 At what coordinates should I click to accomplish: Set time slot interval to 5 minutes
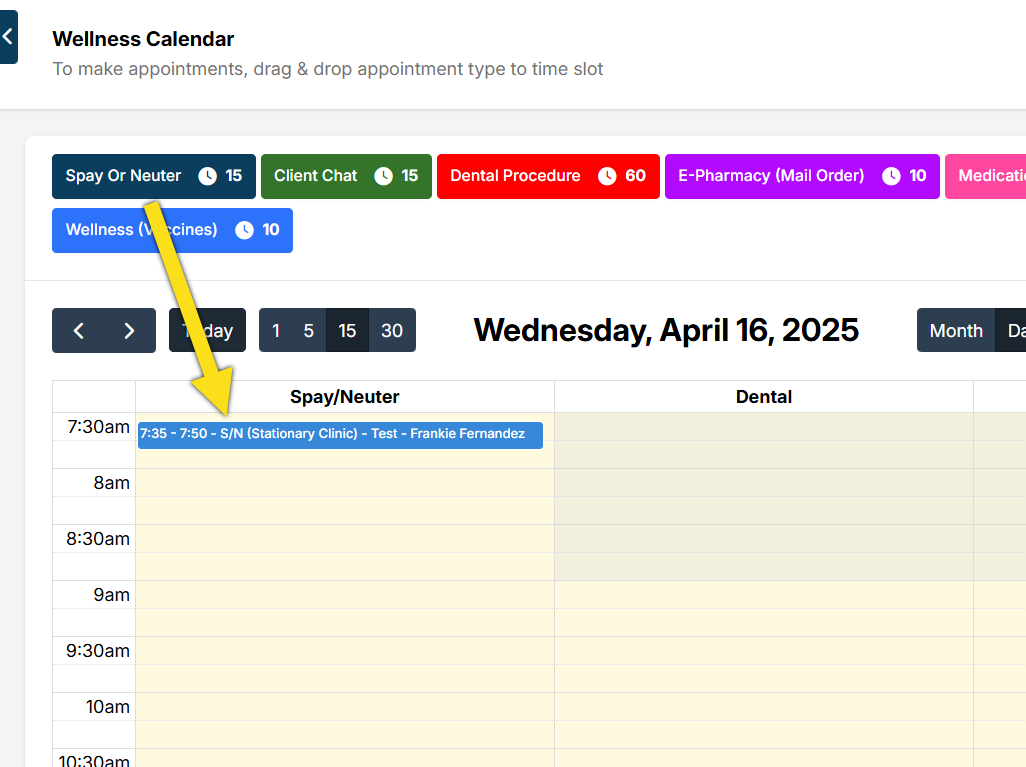[309, 331]
